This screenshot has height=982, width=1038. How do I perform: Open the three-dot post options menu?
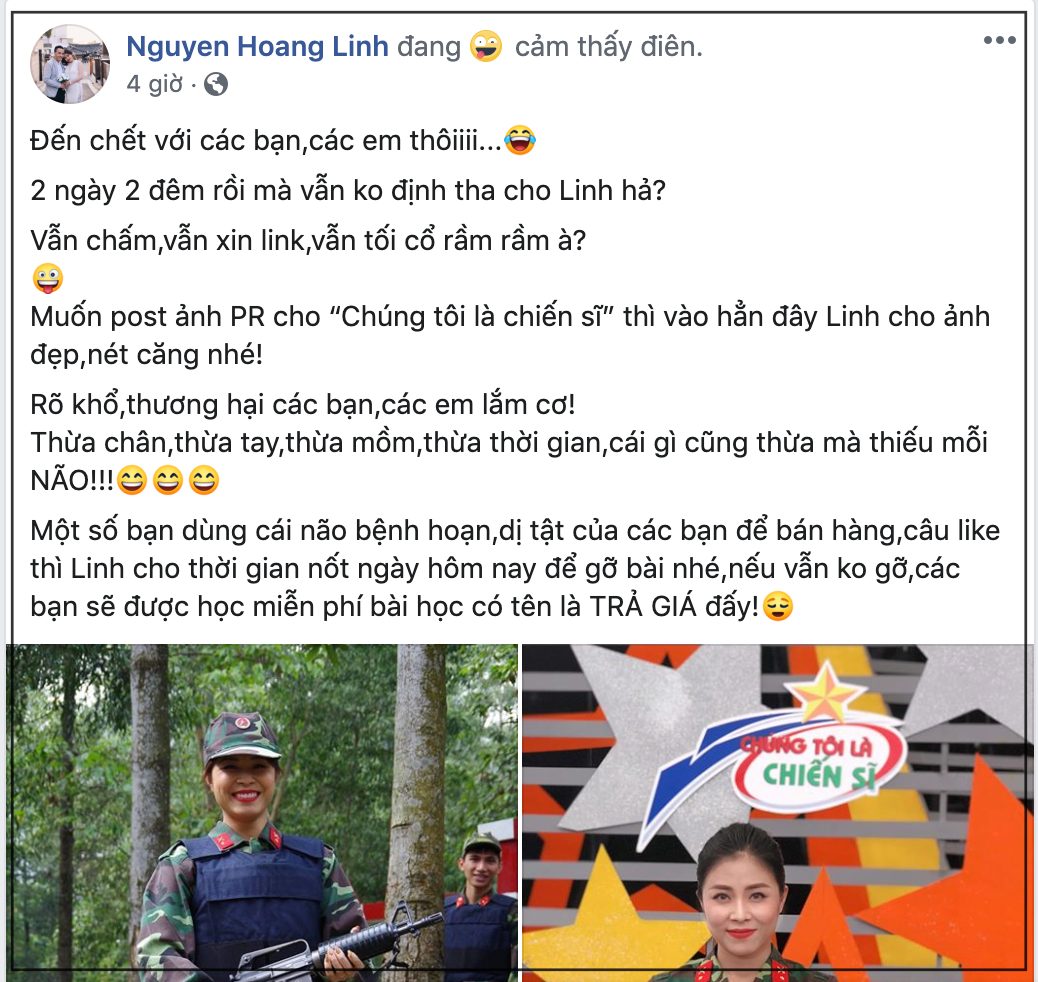[x=999, y=40]
